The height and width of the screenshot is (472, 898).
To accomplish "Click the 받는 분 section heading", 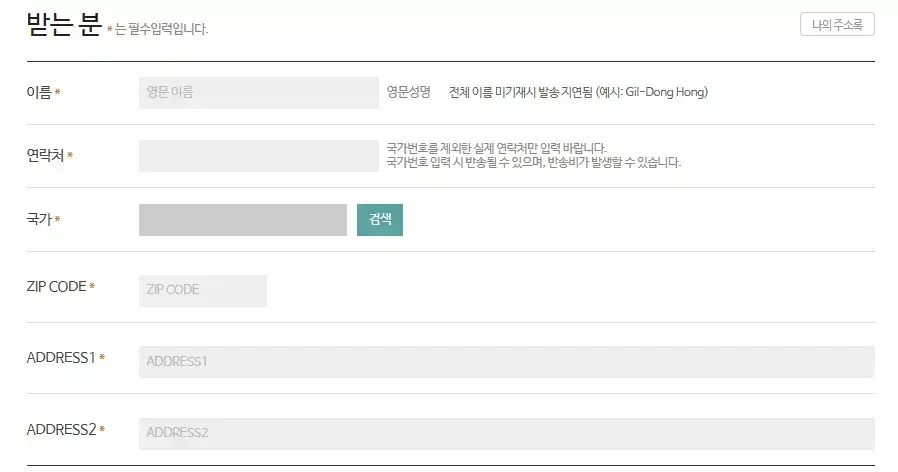I will (x=63, y=25).
